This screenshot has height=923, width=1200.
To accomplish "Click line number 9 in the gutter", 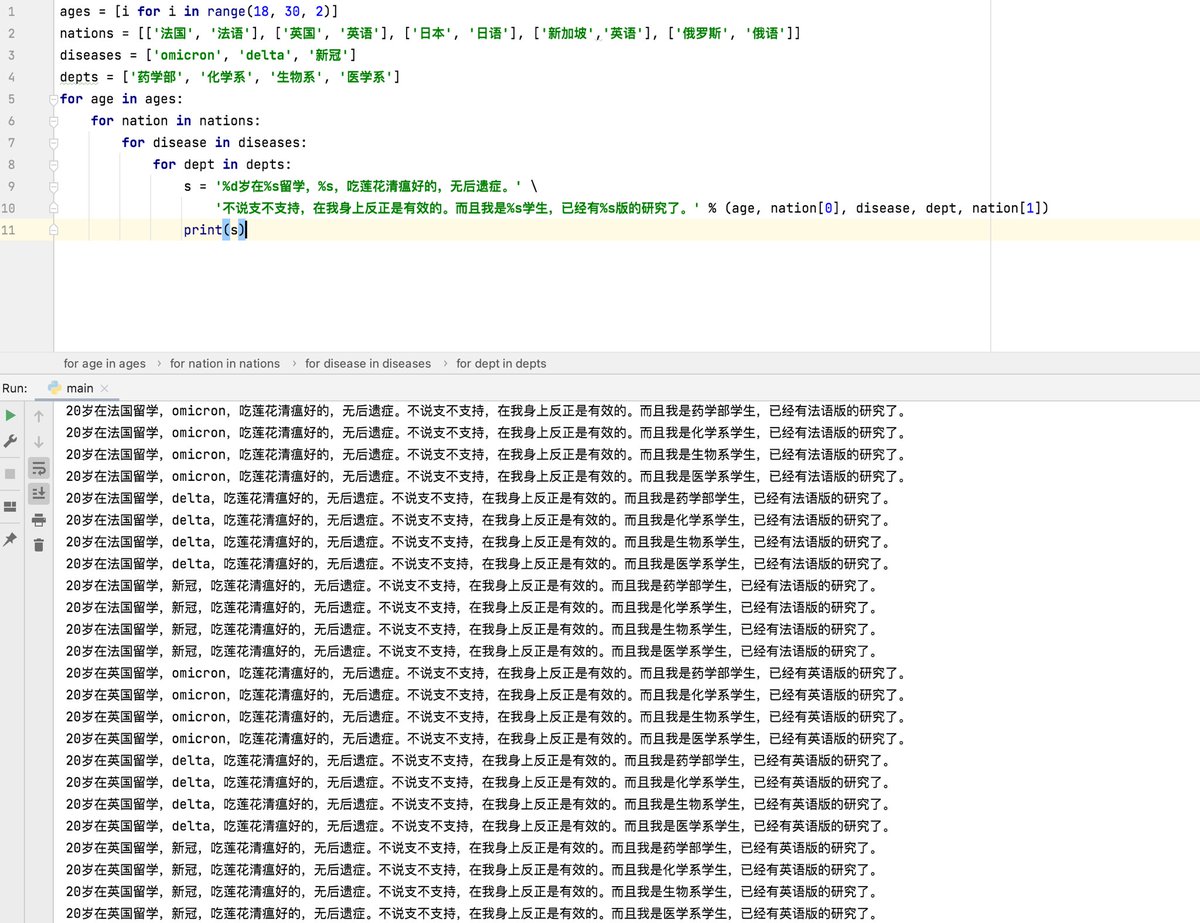I will [x=11, y=186].
